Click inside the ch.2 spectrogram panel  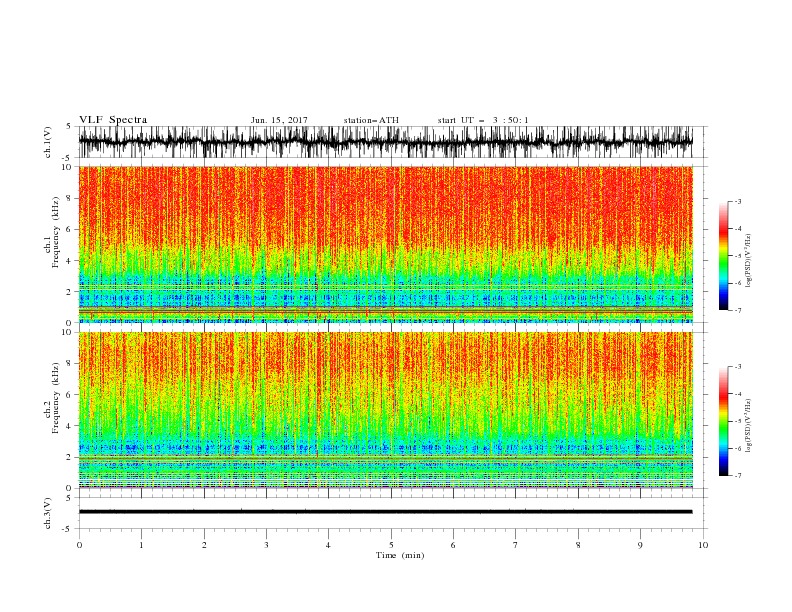[385, 410]
